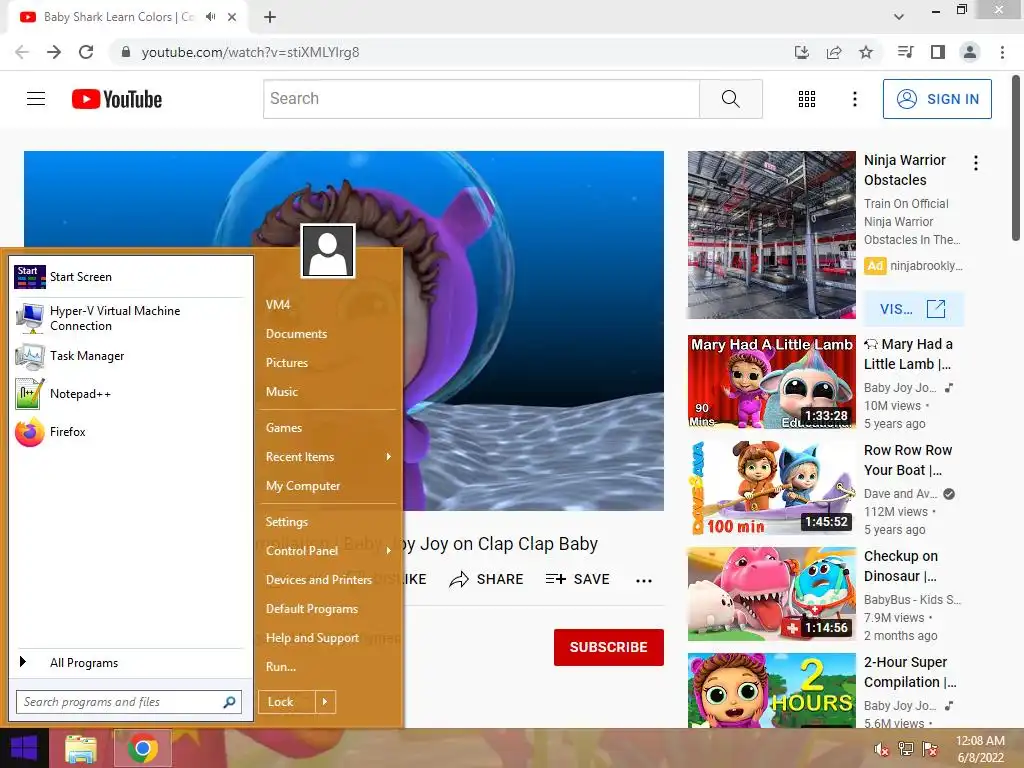
Task: Open YouTube settings three-dot menu
Action: [854, 99]
